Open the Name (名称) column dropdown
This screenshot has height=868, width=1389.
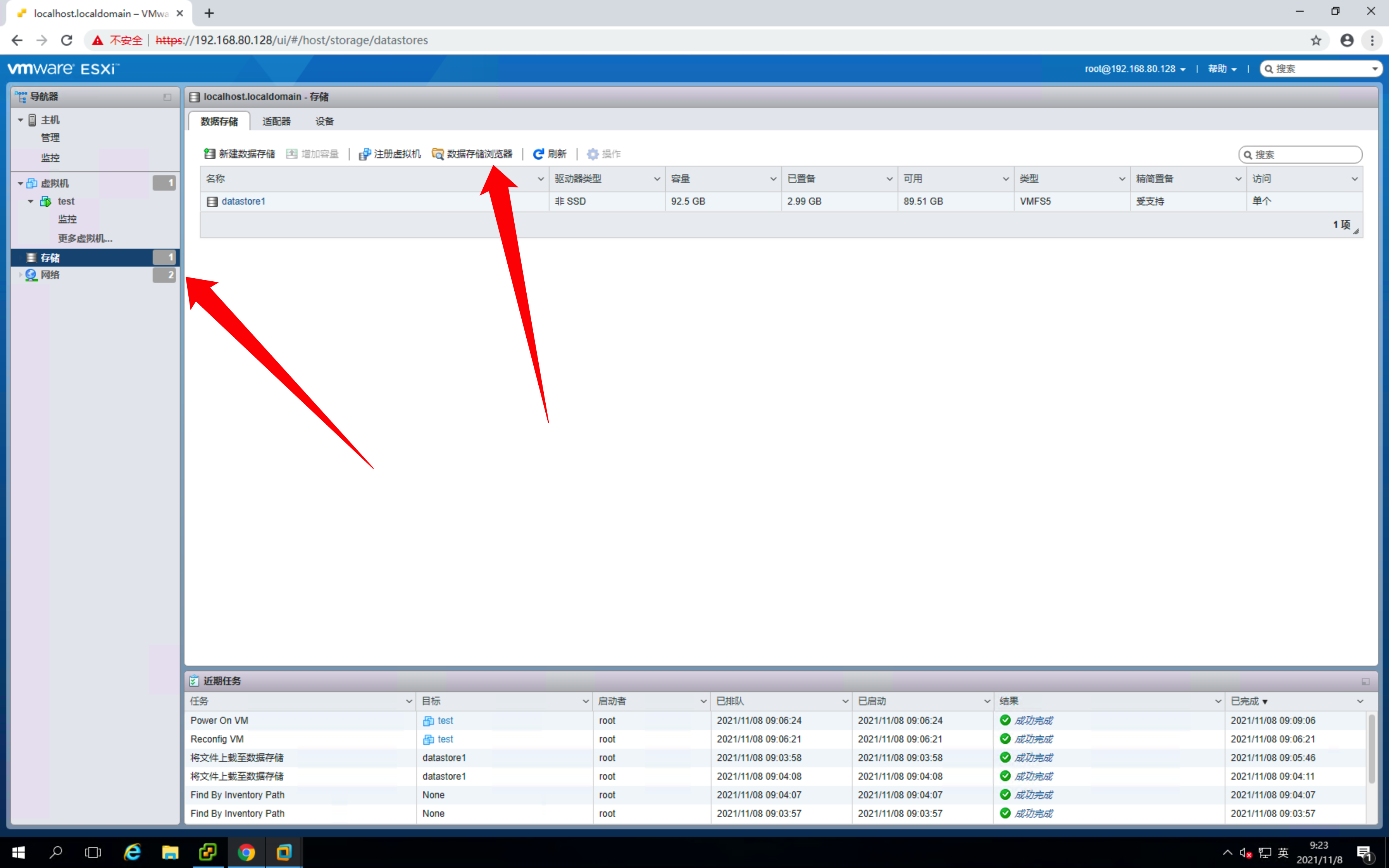pos(540,179)
